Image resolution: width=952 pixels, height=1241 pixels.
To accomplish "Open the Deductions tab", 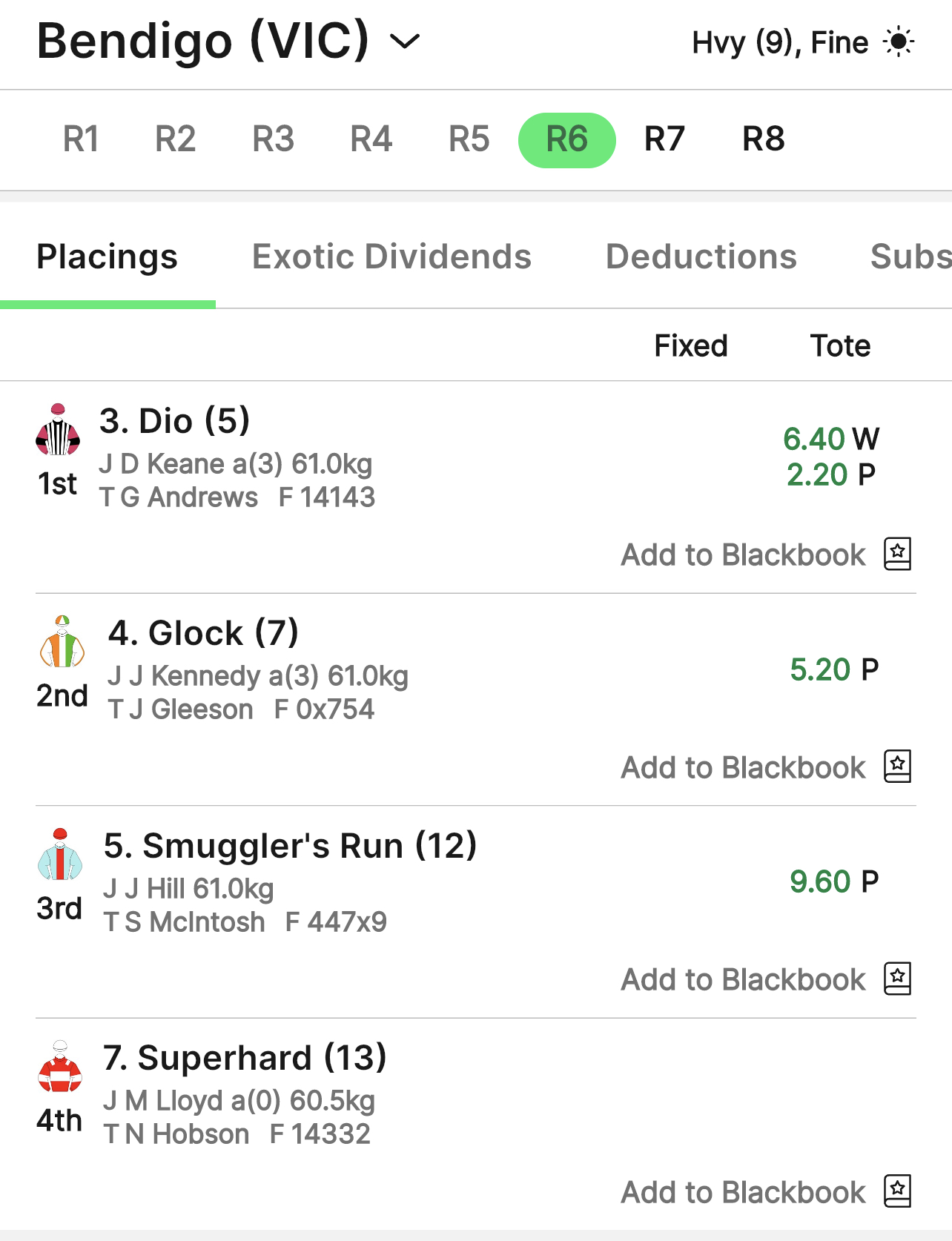I will coord(701,257).
